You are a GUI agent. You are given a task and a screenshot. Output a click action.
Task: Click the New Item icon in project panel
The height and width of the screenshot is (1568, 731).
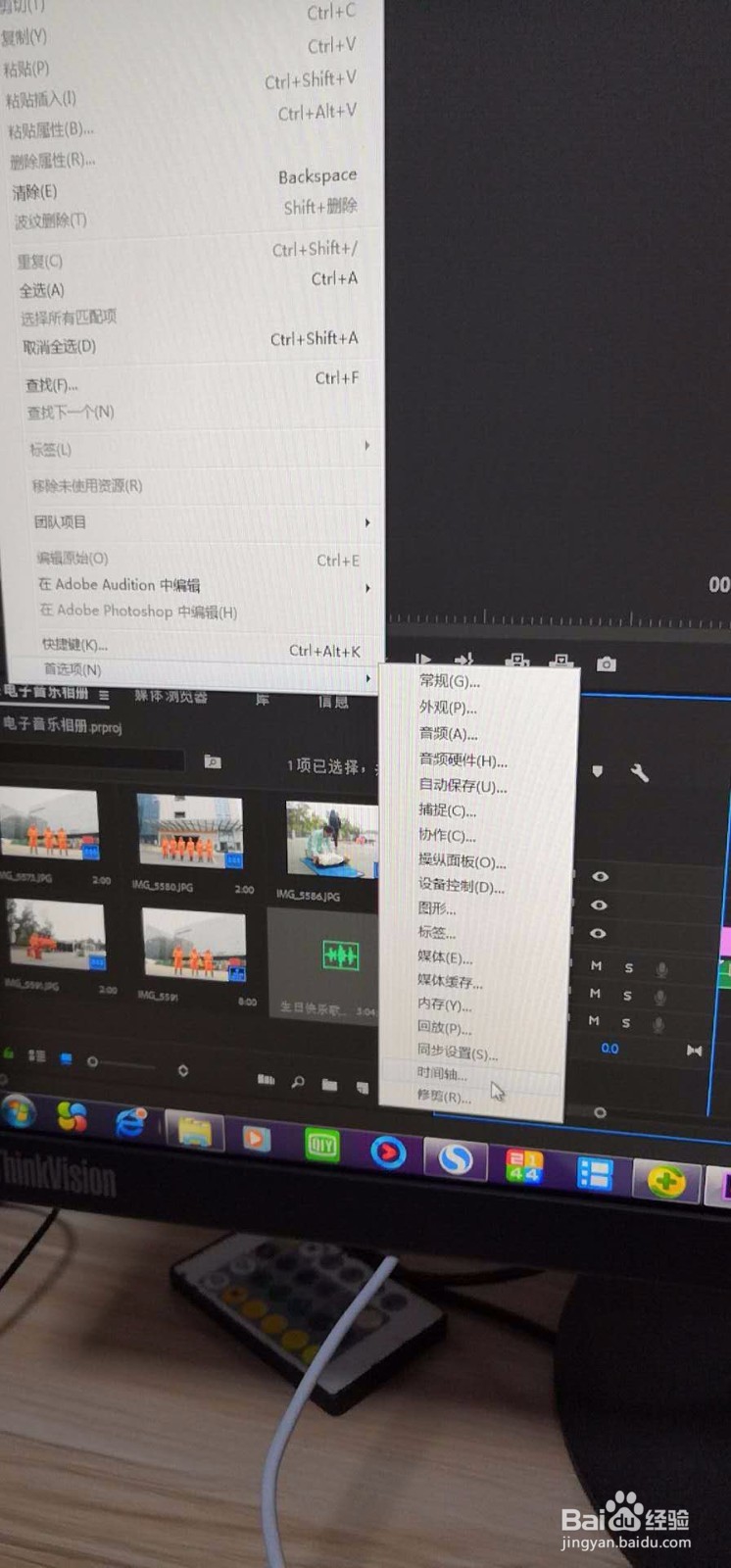pos(363,1087)
